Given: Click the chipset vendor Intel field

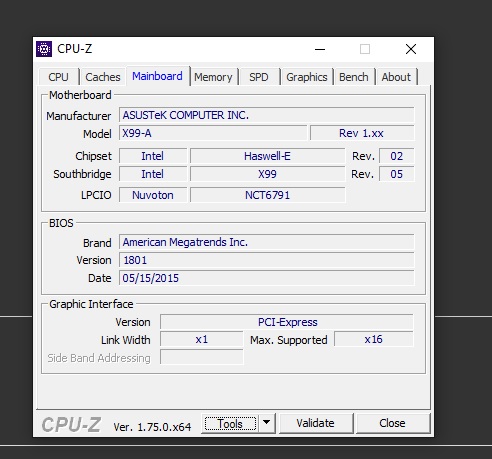Looking at the screenshot, I should (153, 156).
